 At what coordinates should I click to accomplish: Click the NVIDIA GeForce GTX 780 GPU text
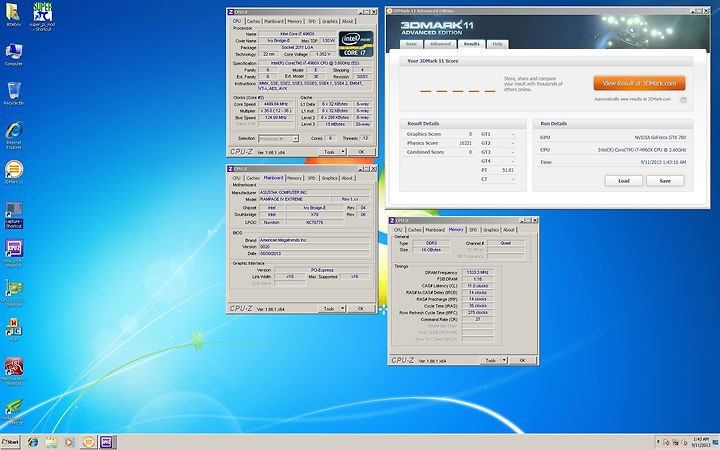(660, 137)
